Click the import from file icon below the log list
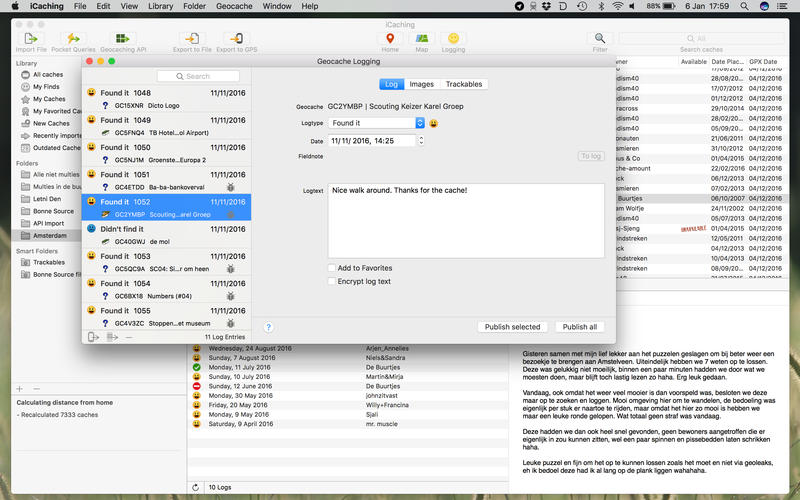The height and width of the screenshot is (500, 800). 112,337
